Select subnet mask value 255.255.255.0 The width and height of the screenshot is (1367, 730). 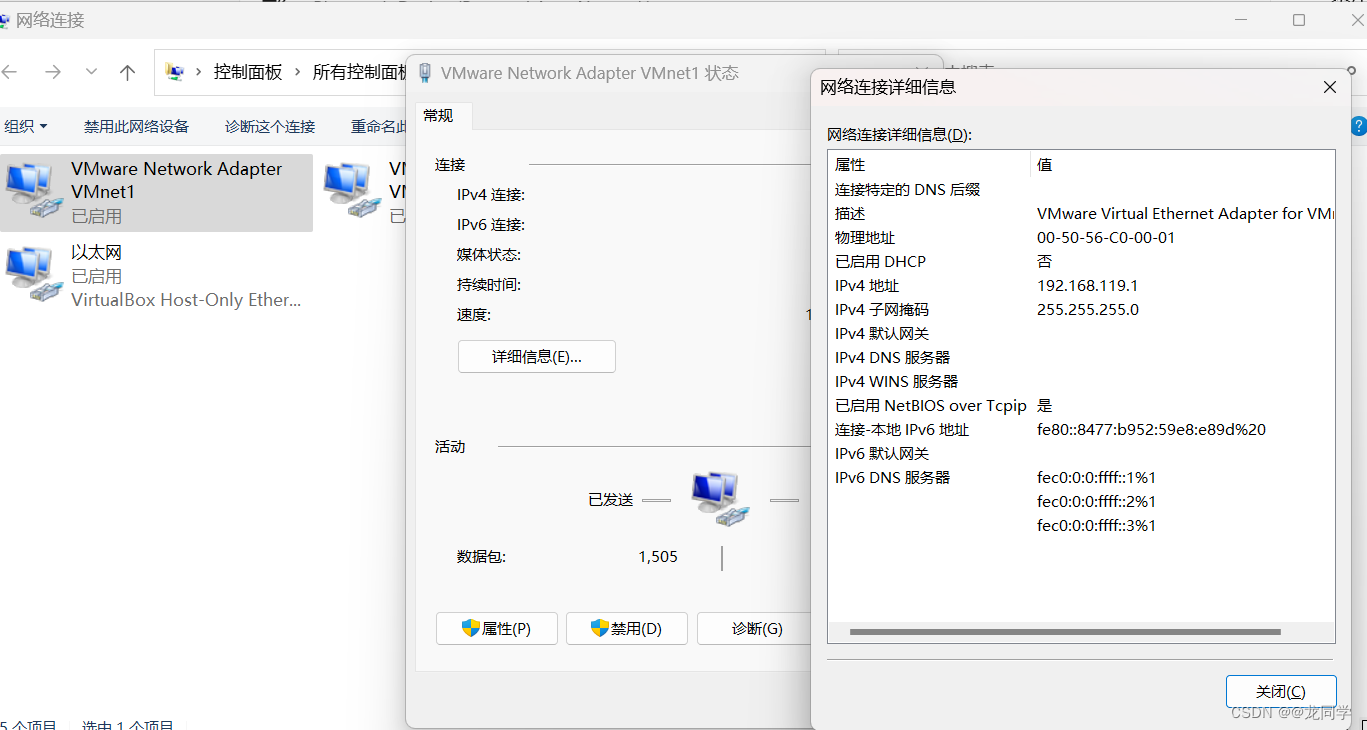pyautogui.click(x=1087, y=310)
